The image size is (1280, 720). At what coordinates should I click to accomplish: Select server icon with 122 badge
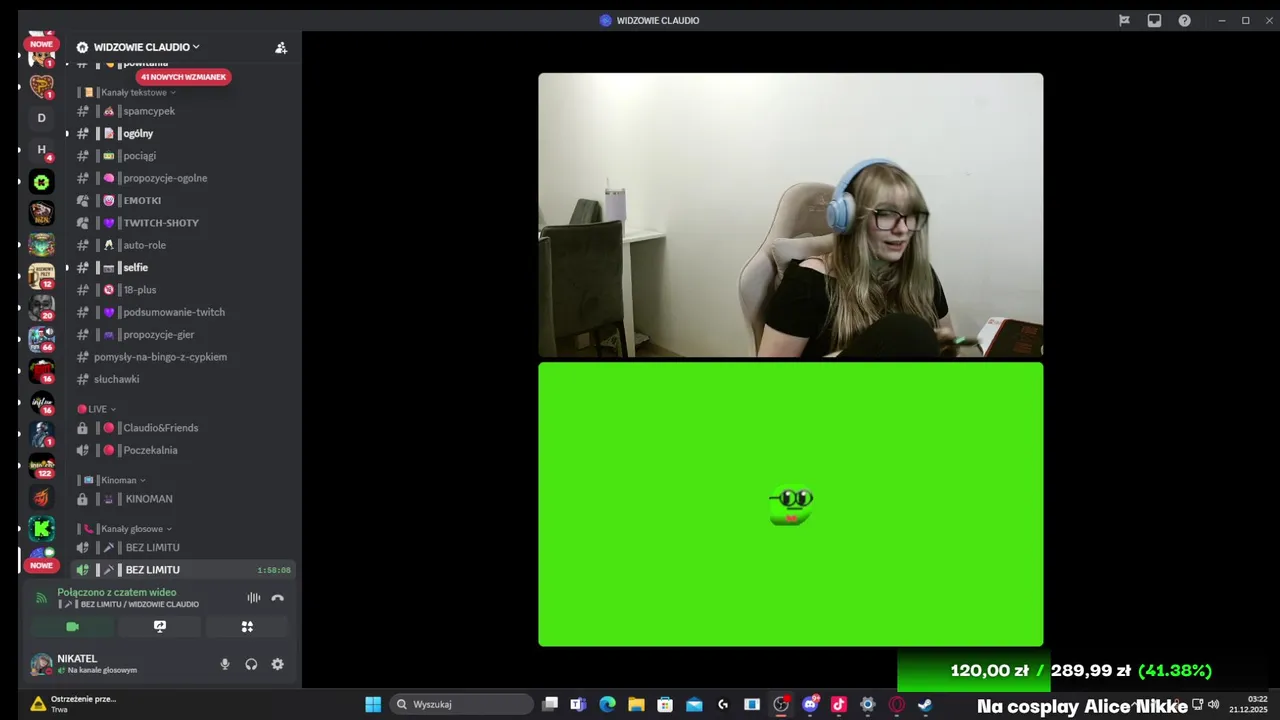(41, 465)
